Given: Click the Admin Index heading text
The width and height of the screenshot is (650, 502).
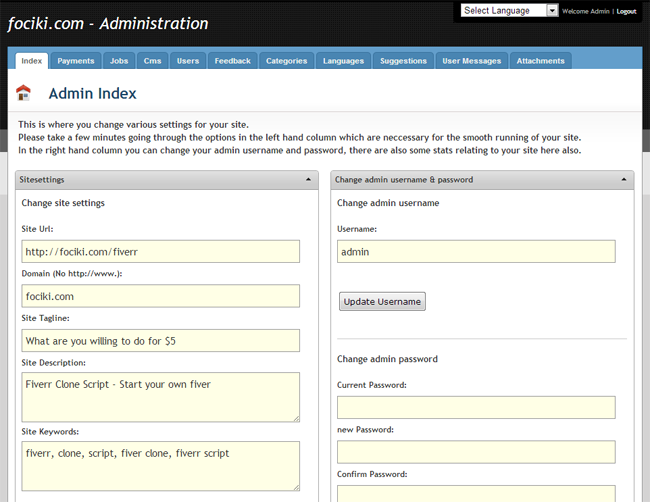Looking at the screenshot, I should pyautogui.click(x=92, y=94).
